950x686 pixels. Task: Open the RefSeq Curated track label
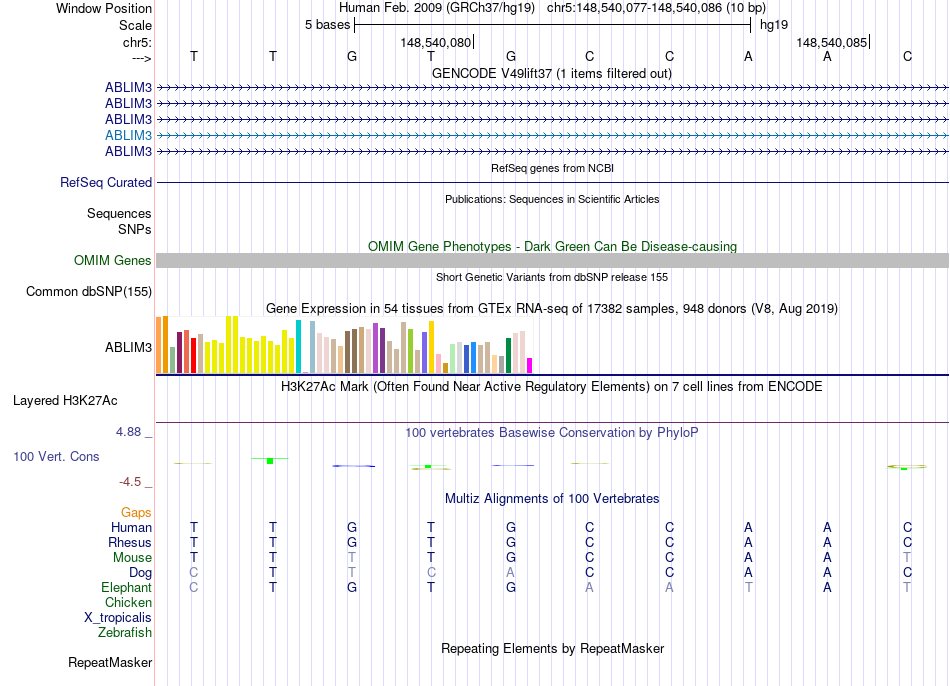click(105, 182)
